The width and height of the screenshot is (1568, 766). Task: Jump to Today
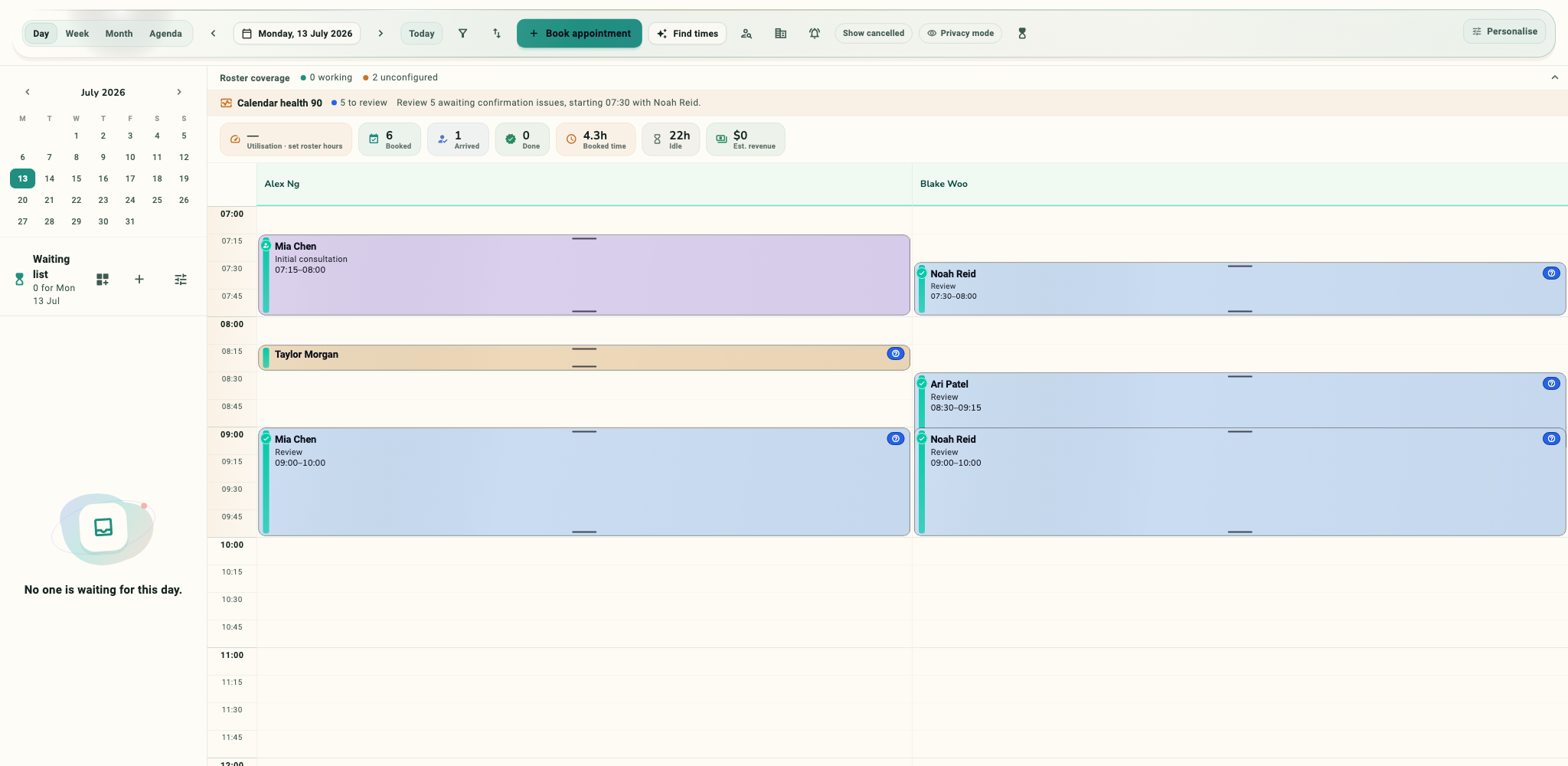point(421,34)
